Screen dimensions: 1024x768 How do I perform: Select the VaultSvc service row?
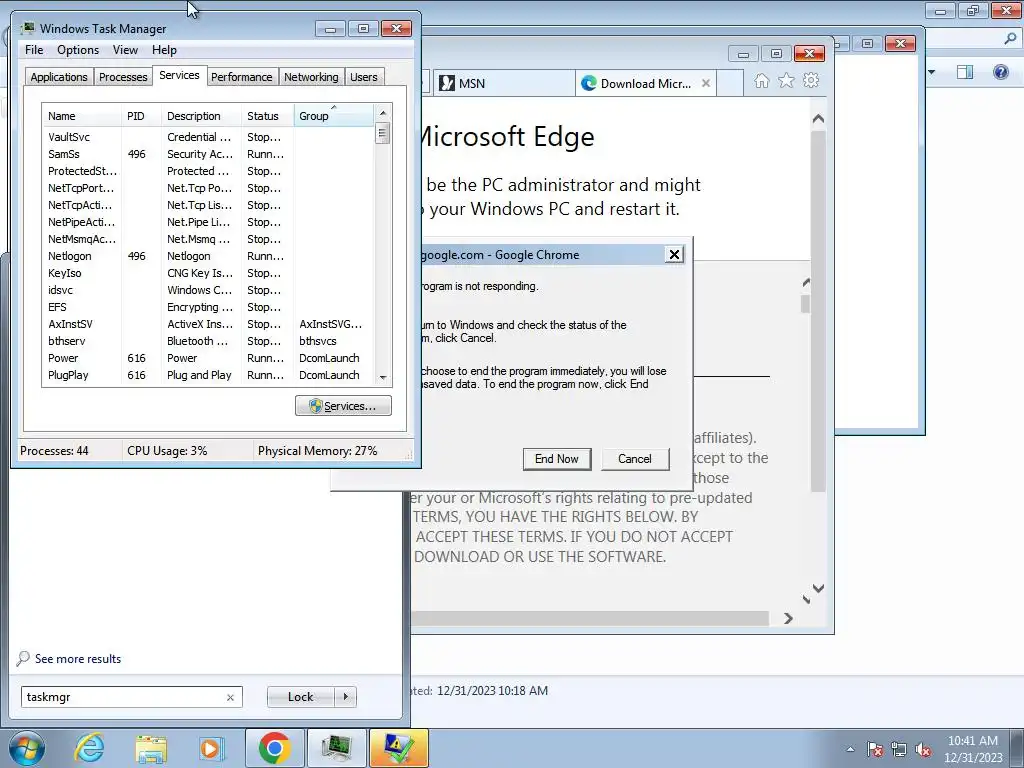pyautogui.click(x=208, y=137)
